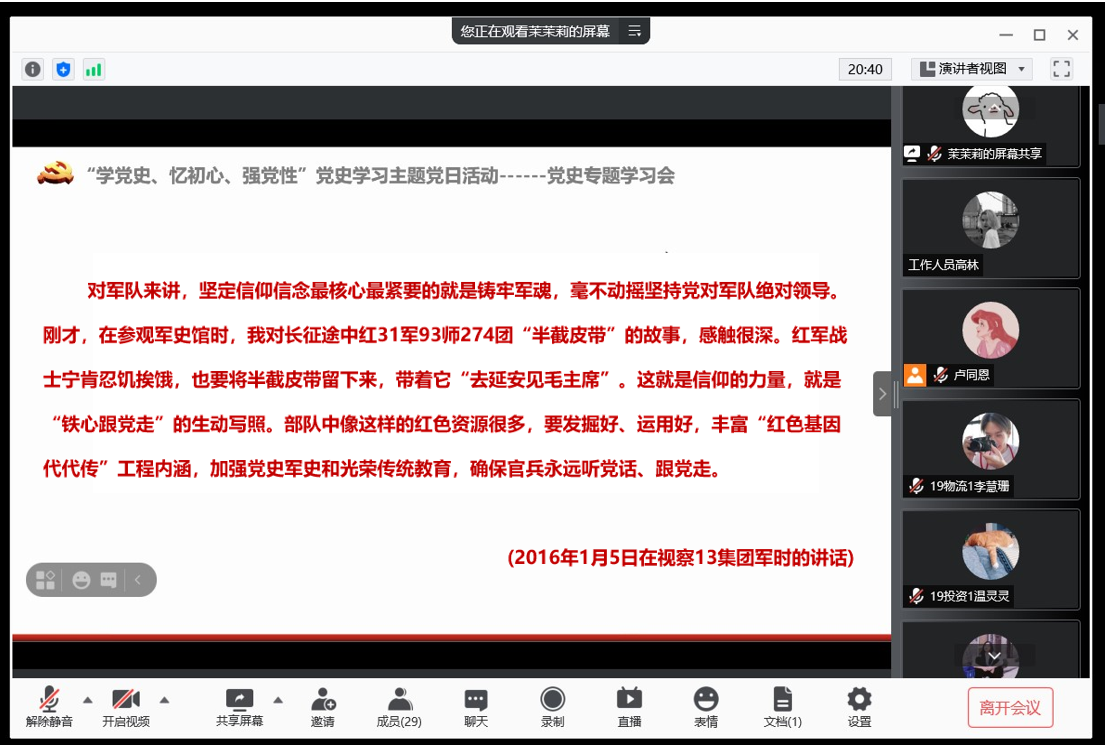Image resolution: width=1110 pixels, height=748 pixels.
Task: Open the 邀请 invite option
Action: pyautogui.click(x=322, y=707)
